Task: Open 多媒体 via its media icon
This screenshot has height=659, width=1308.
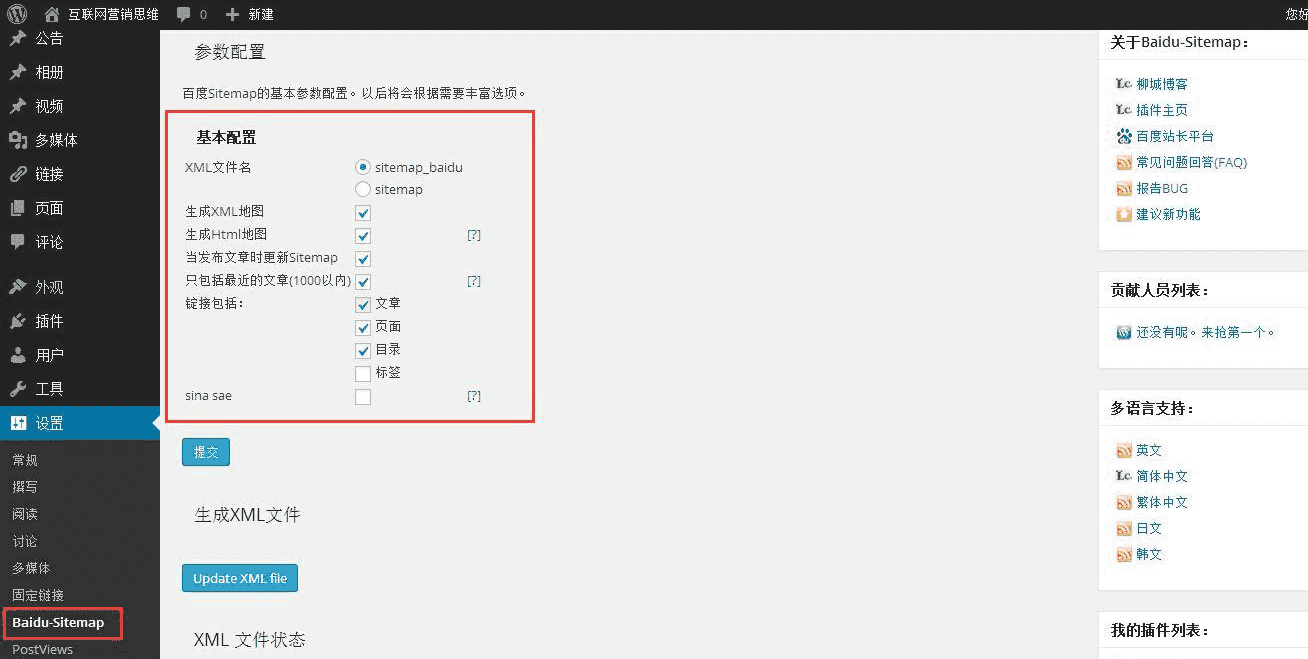Action: 22,140
